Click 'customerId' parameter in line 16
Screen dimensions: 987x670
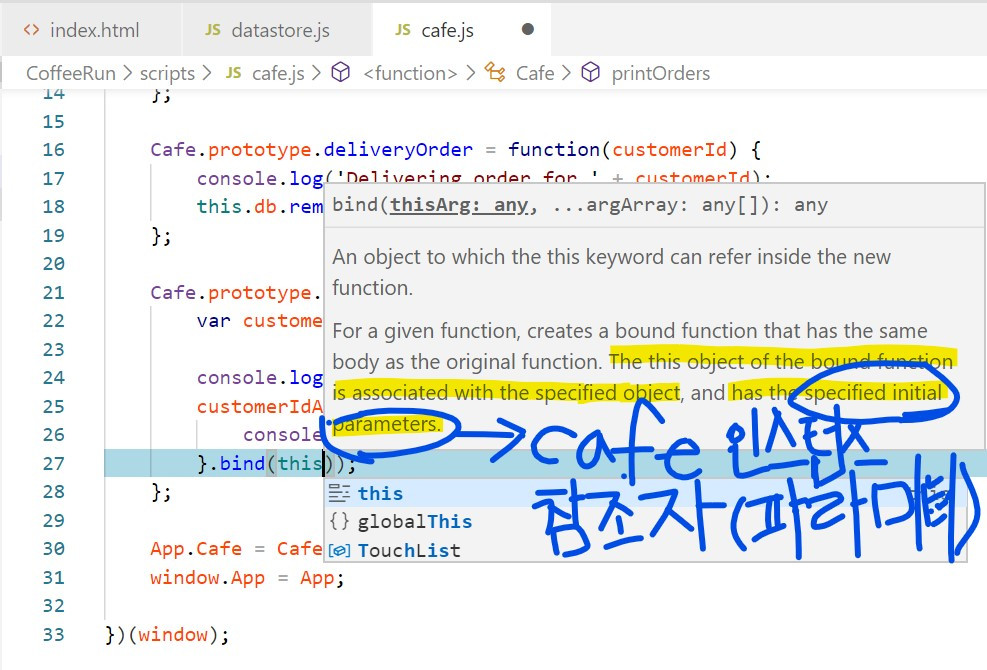[669, 150]
